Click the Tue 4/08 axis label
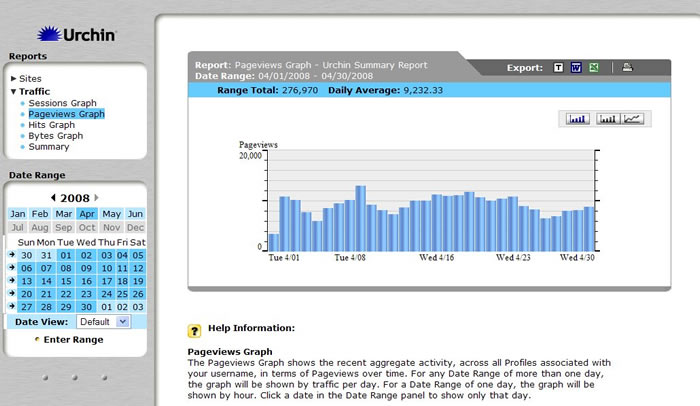 click(350, 258)
